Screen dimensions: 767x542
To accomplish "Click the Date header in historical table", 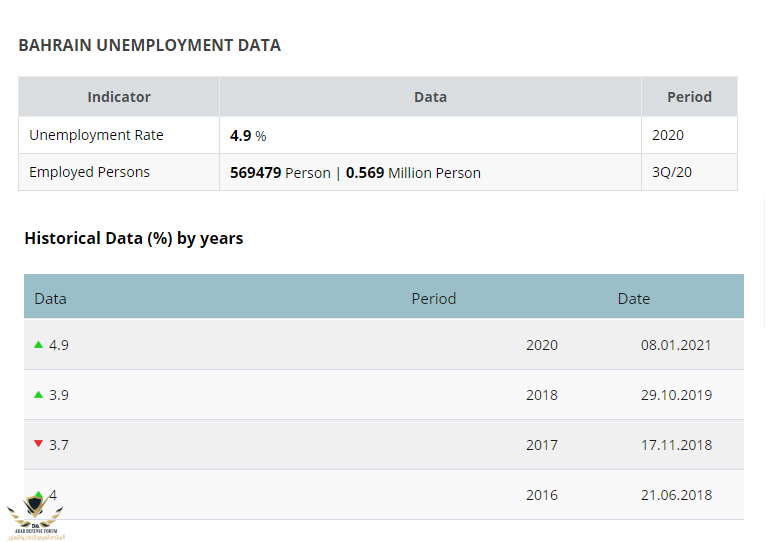I will [633, 299].
